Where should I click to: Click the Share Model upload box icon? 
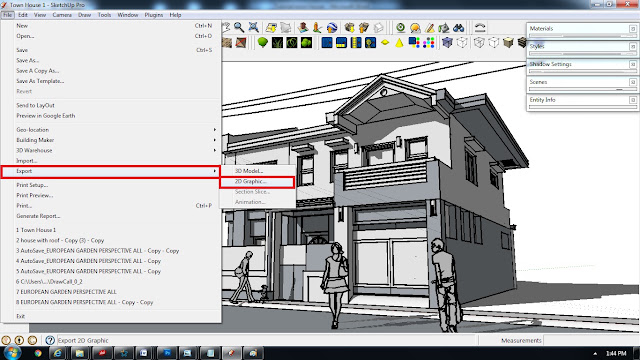pyautogui.click(x=364, y=27)
